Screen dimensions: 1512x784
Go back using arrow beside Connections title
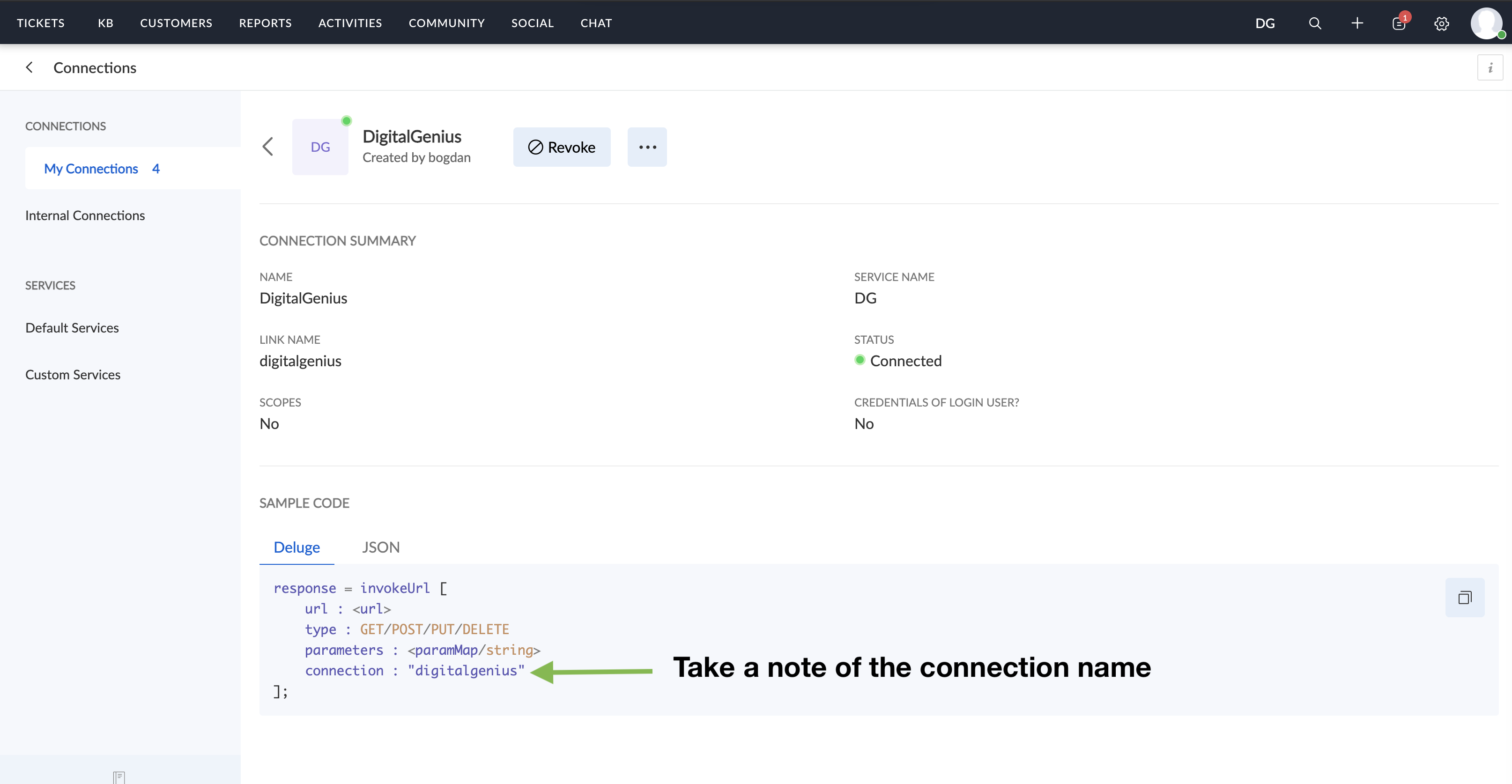pos(30,67)
